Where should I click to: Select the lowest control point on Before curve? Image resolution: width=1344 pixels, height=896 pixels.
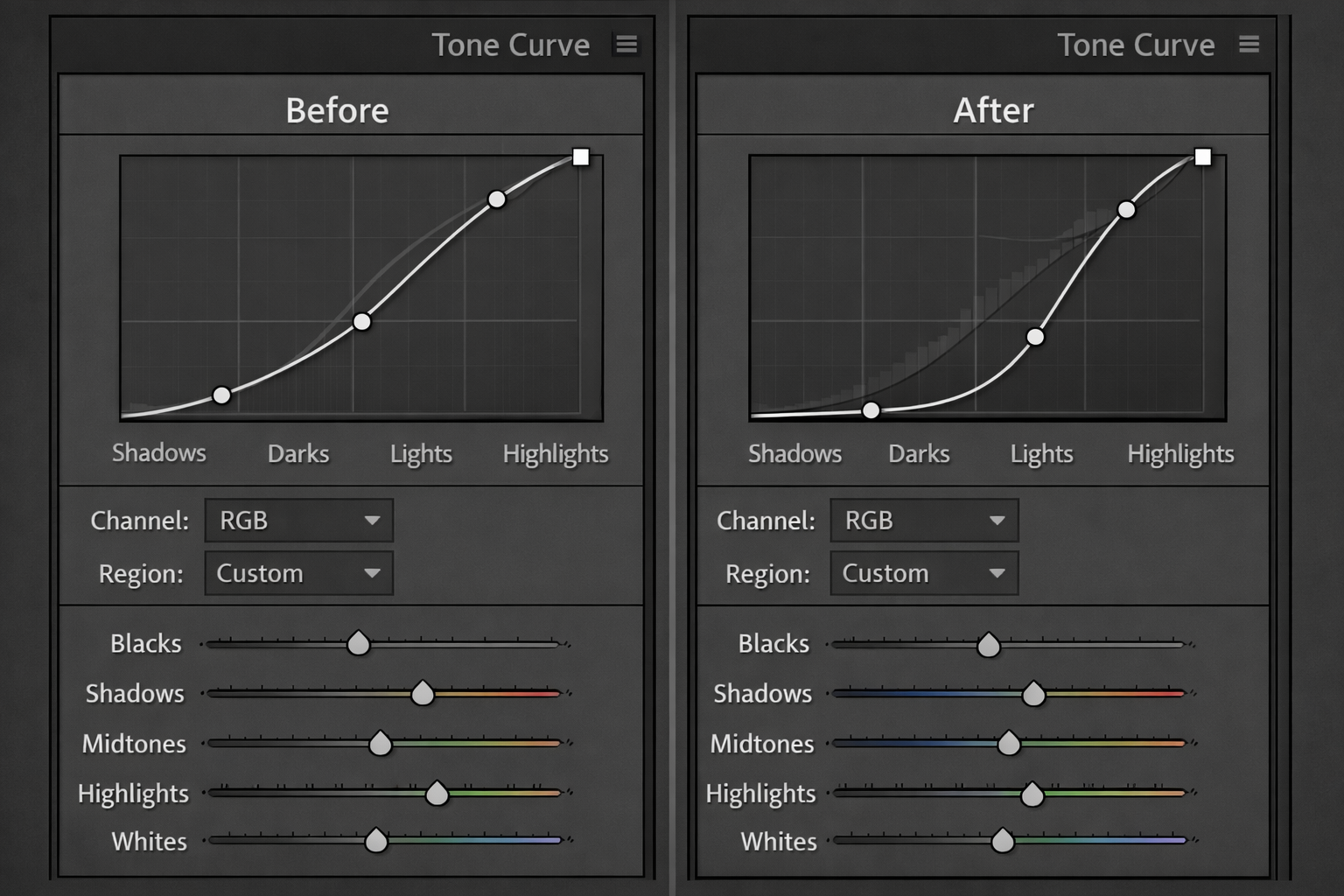pyautogui.click(x=222, y=395)
